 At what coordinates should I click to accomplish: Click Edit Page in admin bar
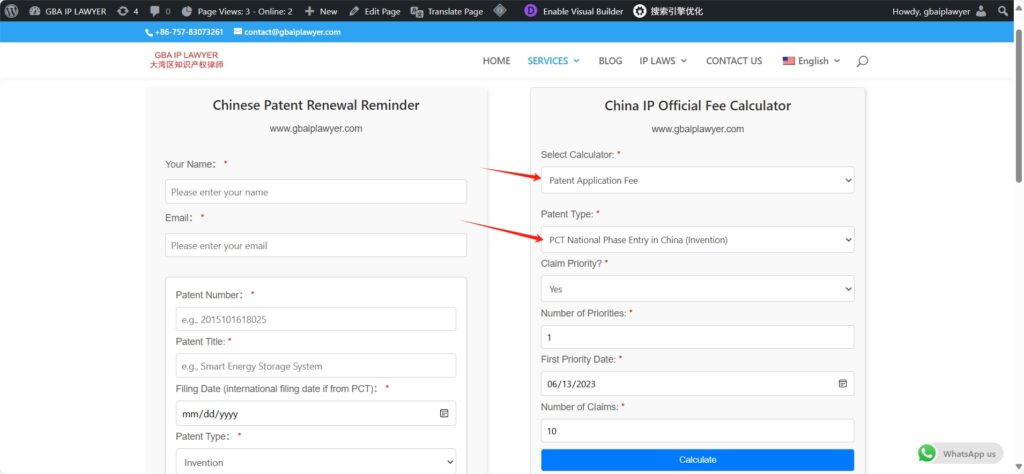tap(375, 11)
